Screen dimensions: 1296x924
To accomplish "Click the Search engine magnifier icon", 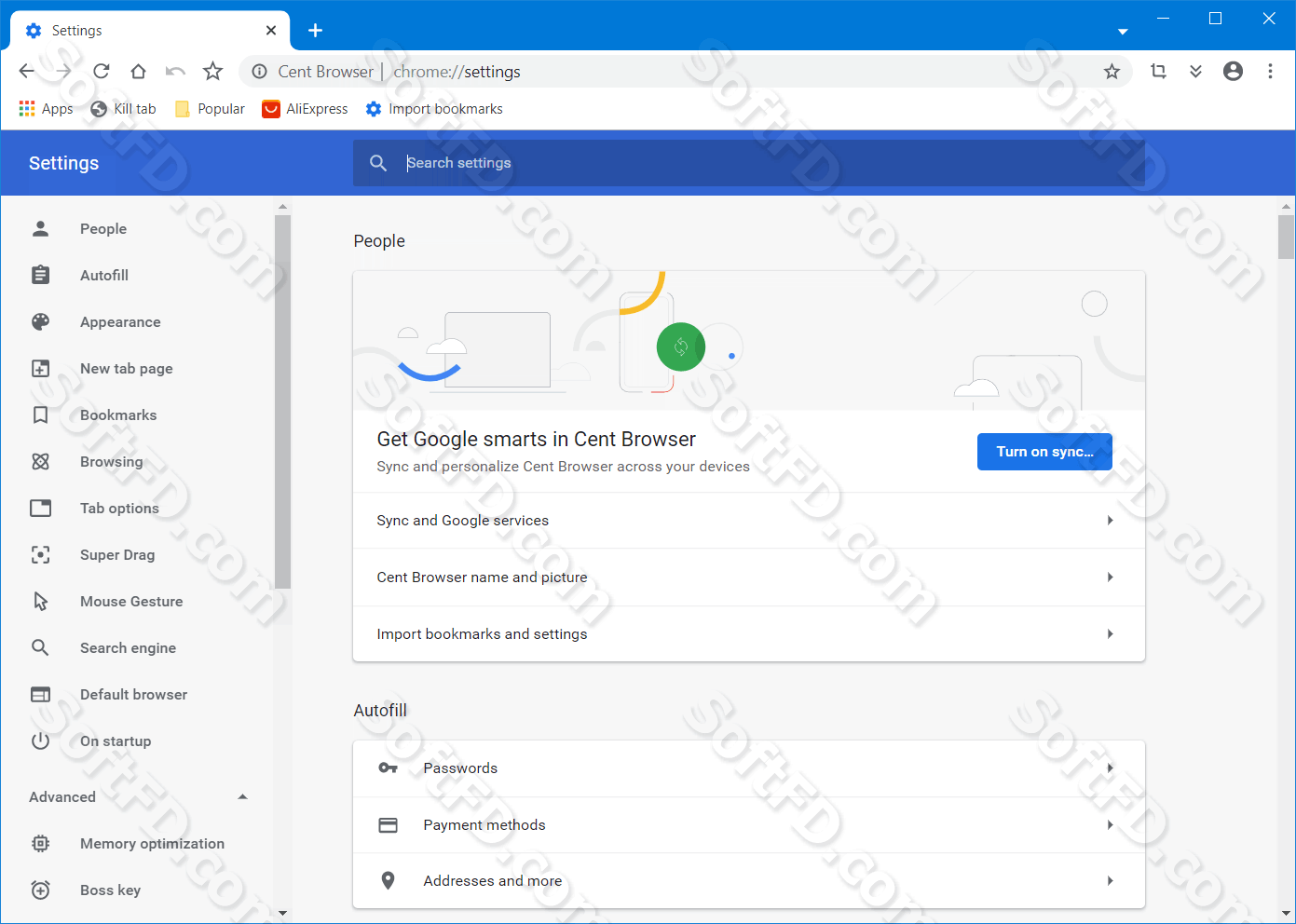I will 40,647.
